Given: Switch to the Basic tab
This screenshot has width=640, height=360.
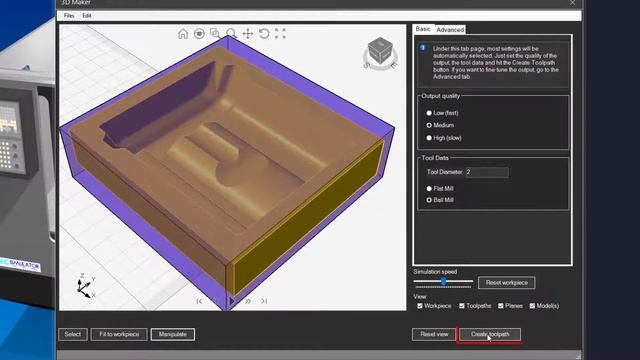Looking at the screenshot, I should [423, 29].
